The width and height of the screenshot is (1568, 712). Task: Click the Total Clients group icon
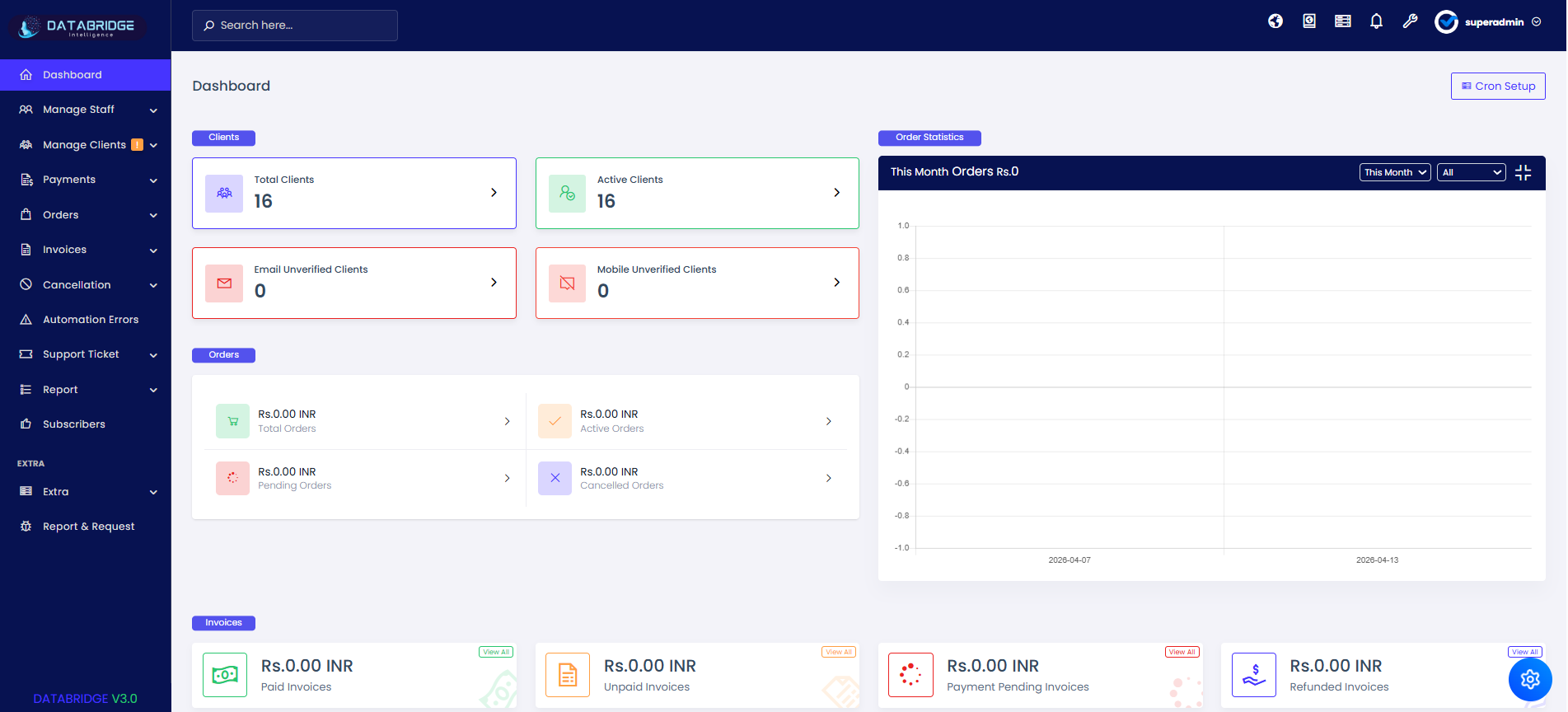pyautogui.click(x=224, y=193)
